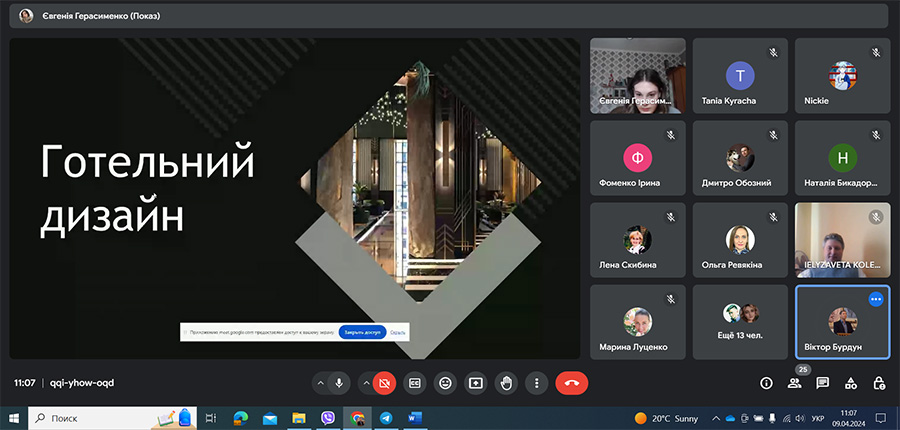Open host controls lock icon

(878, 383)
